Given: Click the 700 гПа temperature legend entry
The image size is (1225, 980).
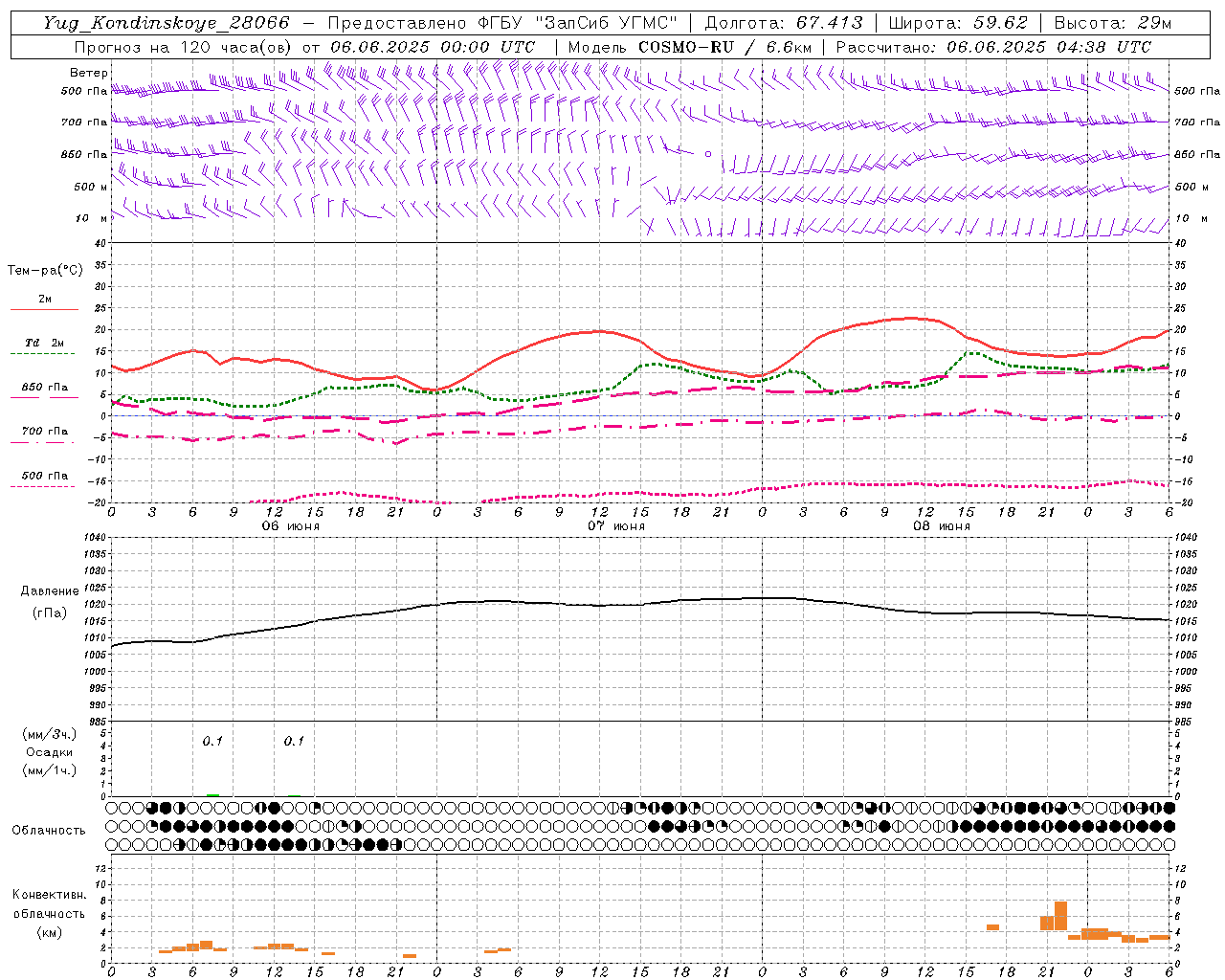Looking at the screenshot, I should point(44,432).
